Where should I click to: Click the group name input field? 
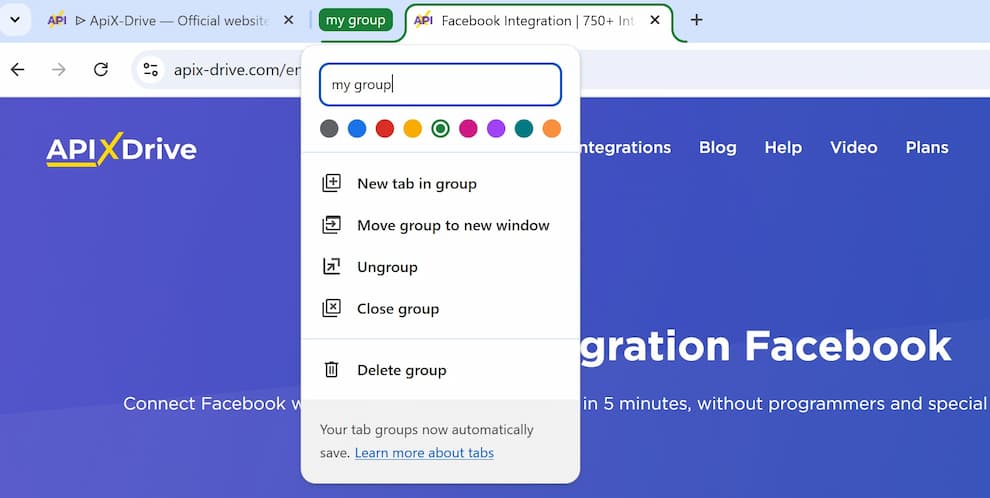441,85
